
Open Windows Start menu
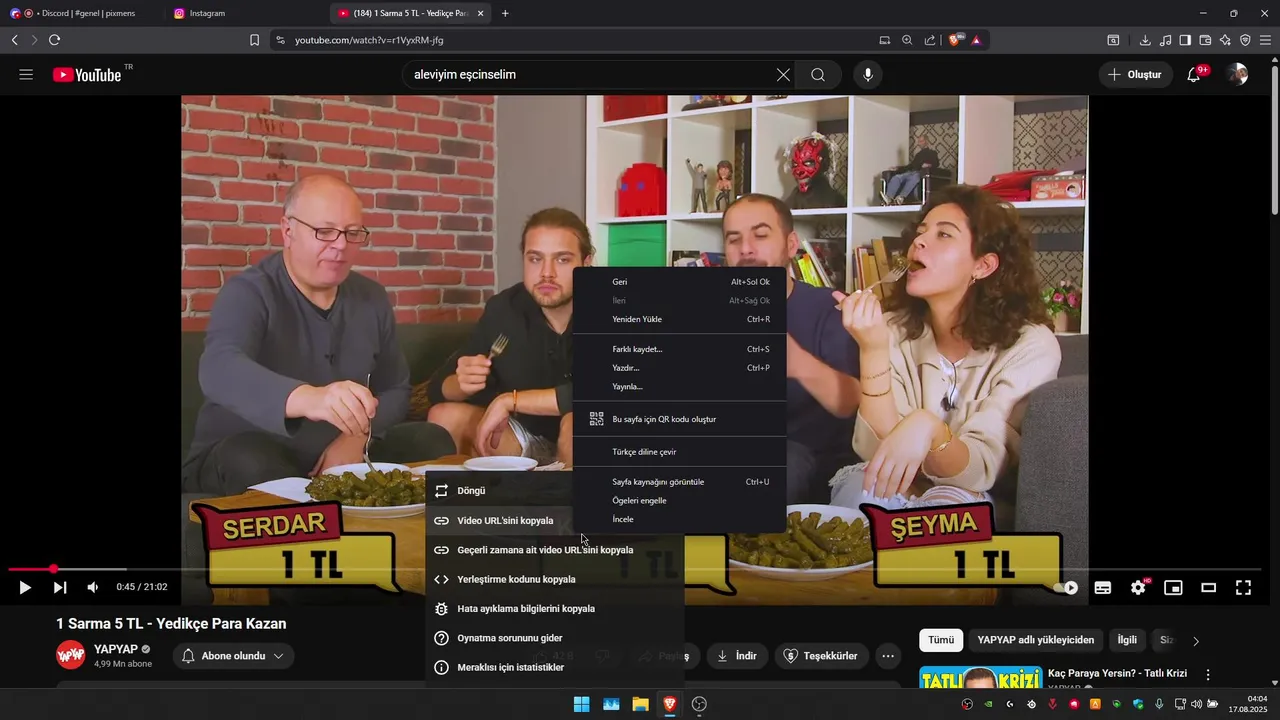click(581, 704)
